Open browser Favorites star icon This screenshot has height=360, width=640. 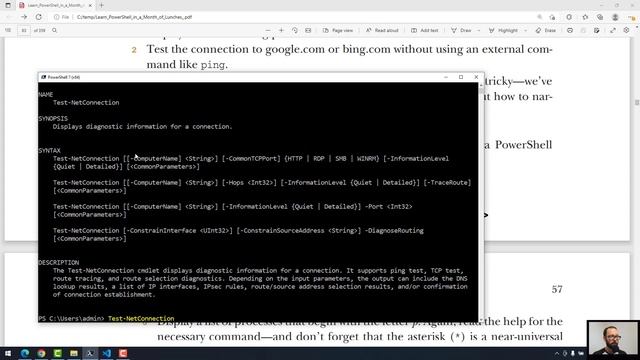[585, 17]
